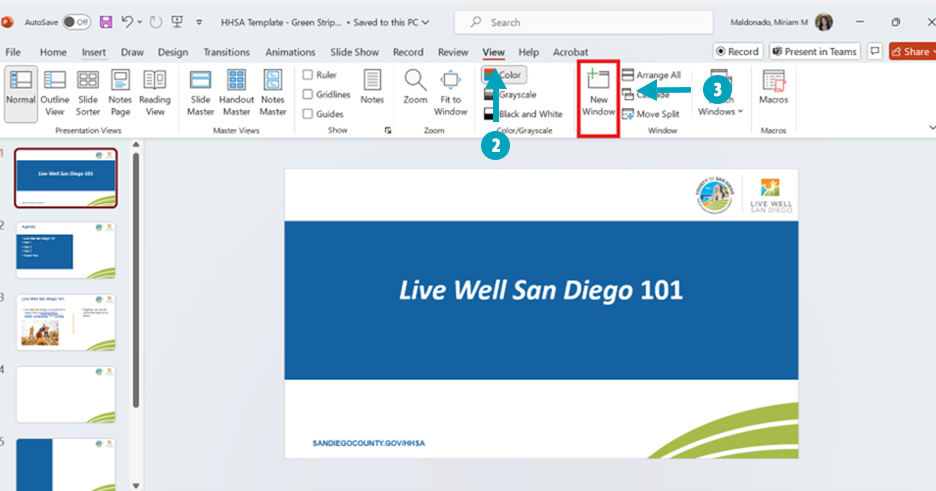Image resolution: width=936 pixels, height=491 pixels.
Task: Open the Zoom dialog
Action: [415, 88]
